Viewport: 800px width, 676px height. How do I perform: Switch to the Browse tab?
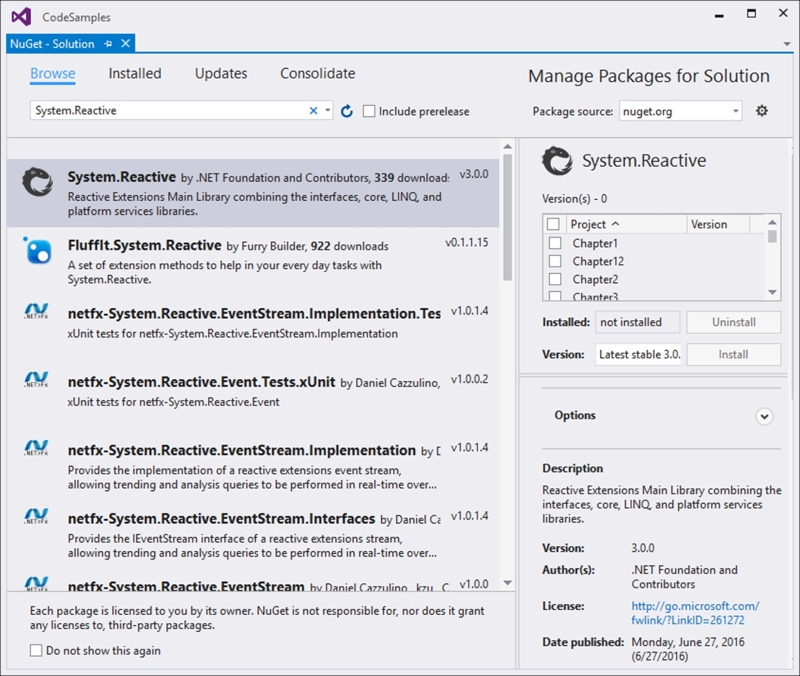pyautogui.click(x=53, y=73)
